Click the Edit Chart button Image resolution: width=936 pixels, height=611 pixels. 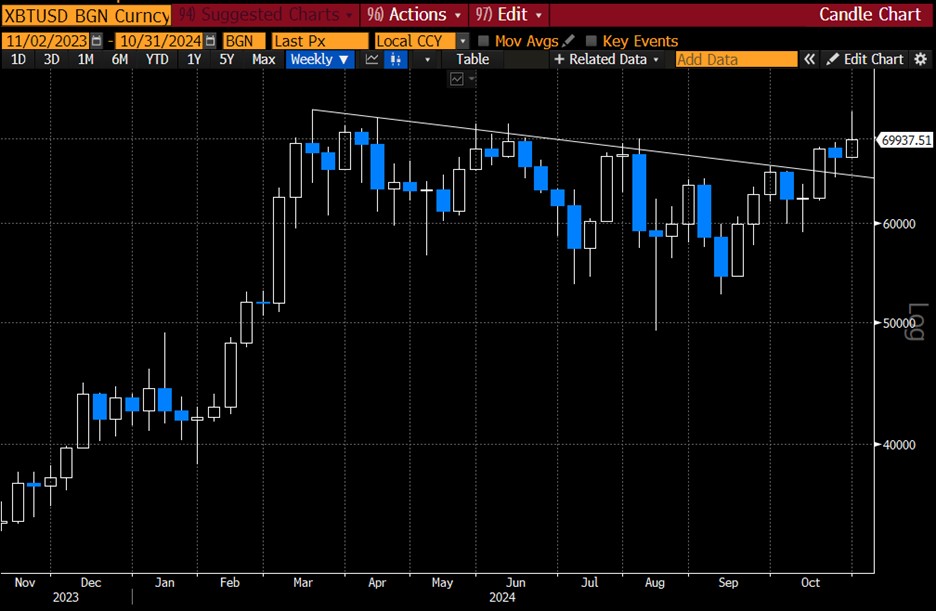coord(866,59)
